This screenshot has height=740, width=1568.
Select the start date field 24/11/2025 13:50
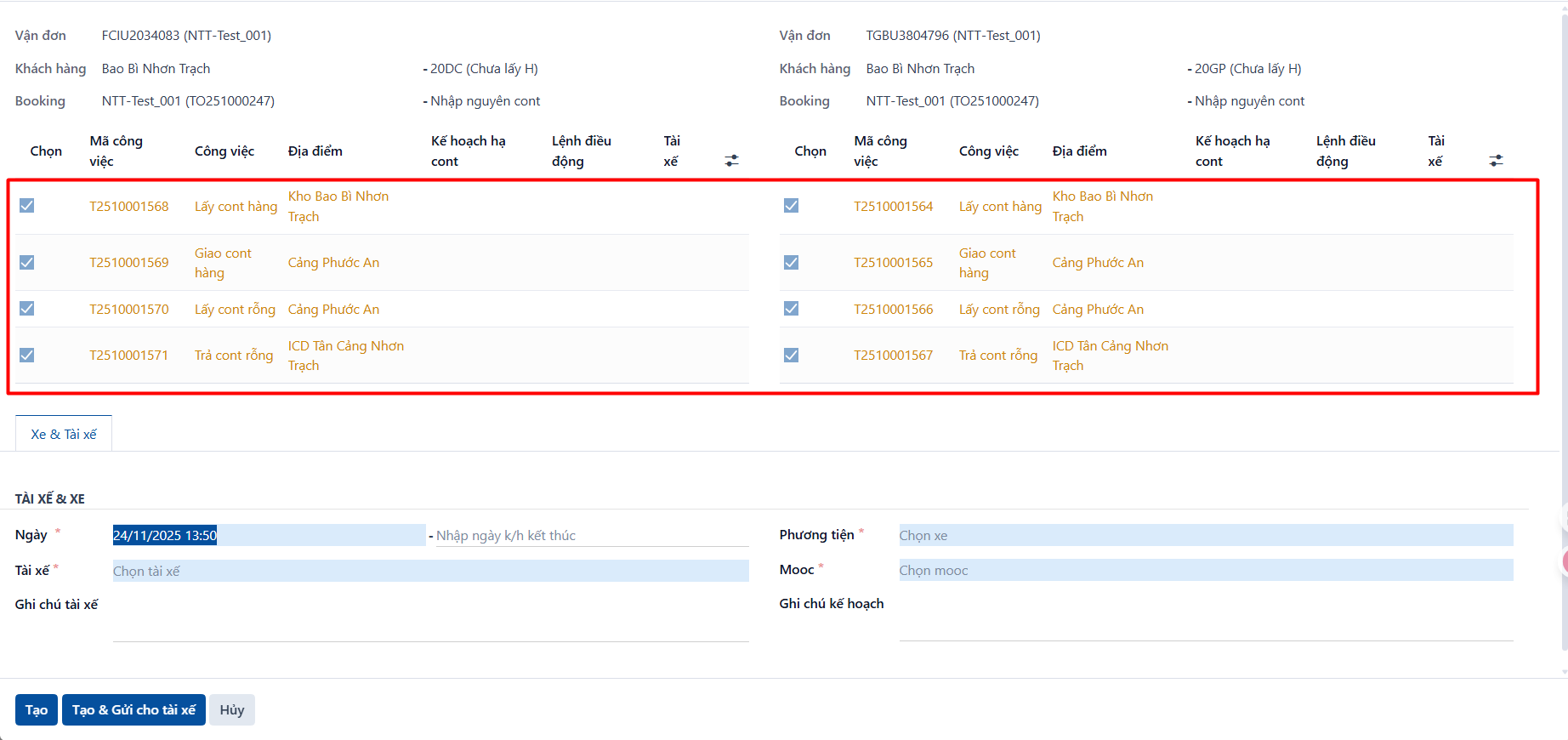coord(269,535)
